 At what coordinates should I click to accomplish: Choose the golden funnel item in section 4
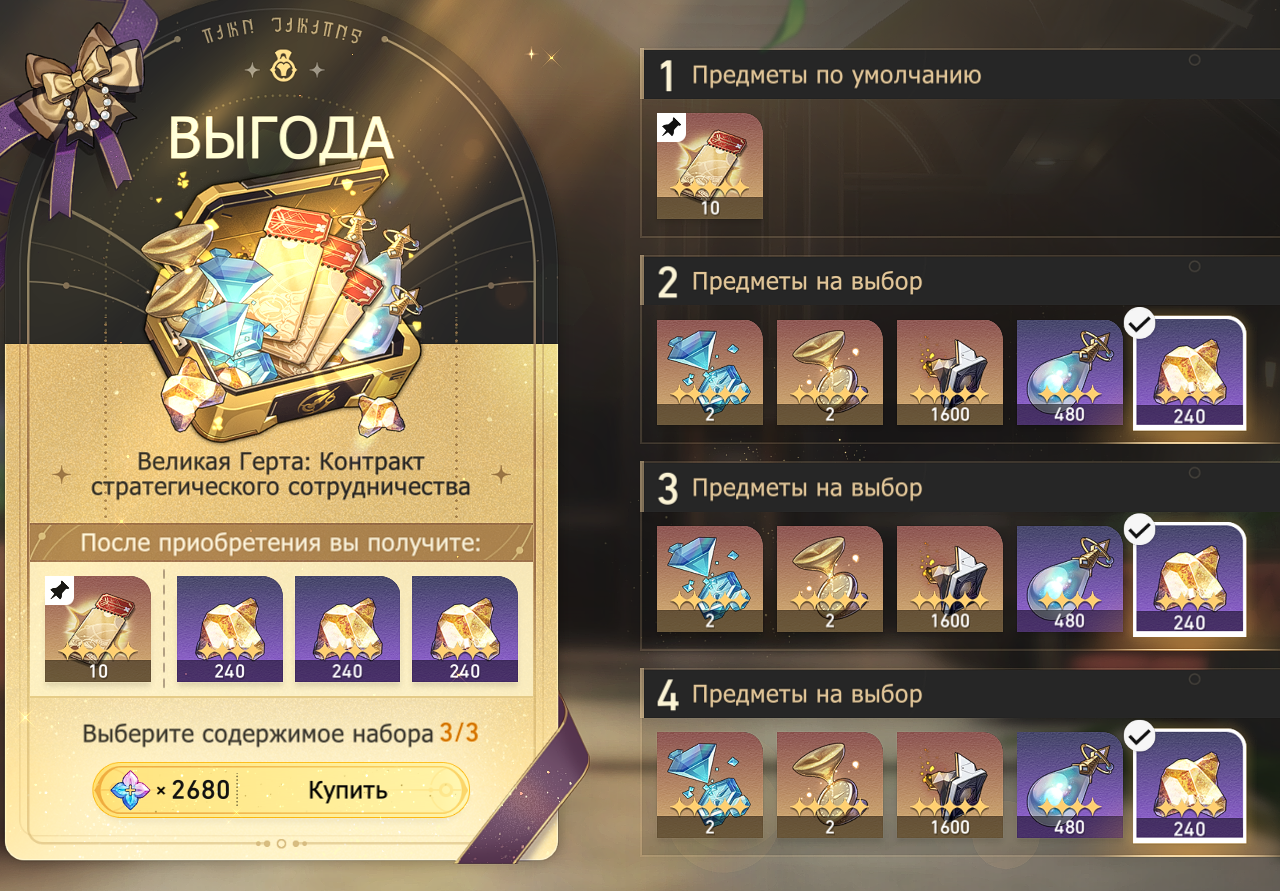830,786
